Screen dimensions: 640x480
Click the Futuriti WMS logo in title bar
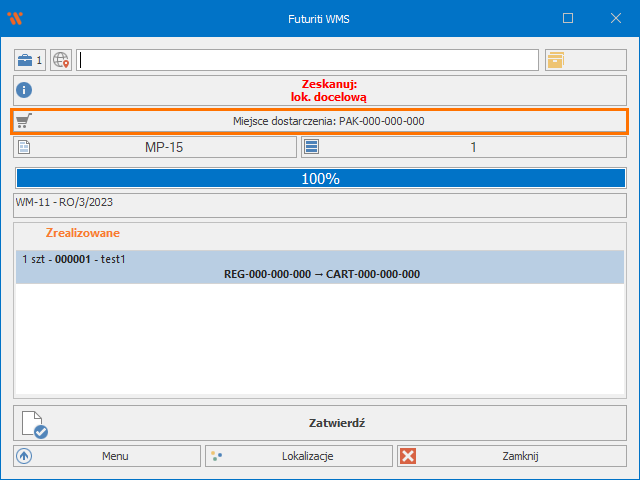coord(15,18)
